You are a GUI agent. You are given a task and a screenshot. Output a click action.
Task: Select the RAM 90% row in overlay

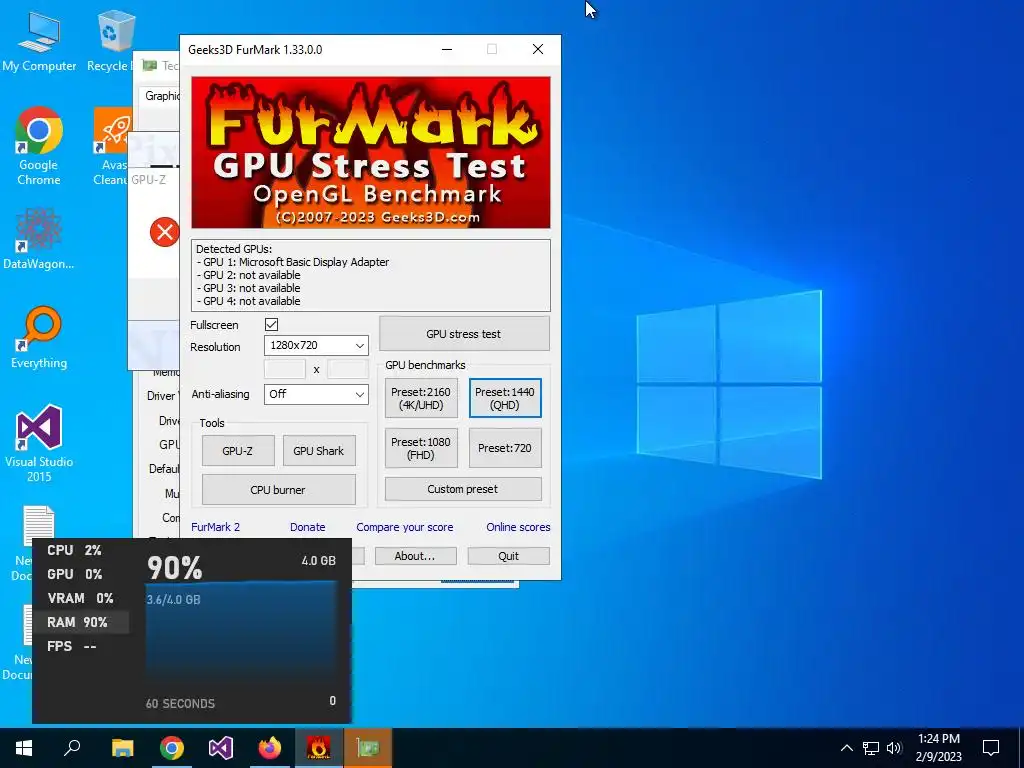tap(81, 622)
